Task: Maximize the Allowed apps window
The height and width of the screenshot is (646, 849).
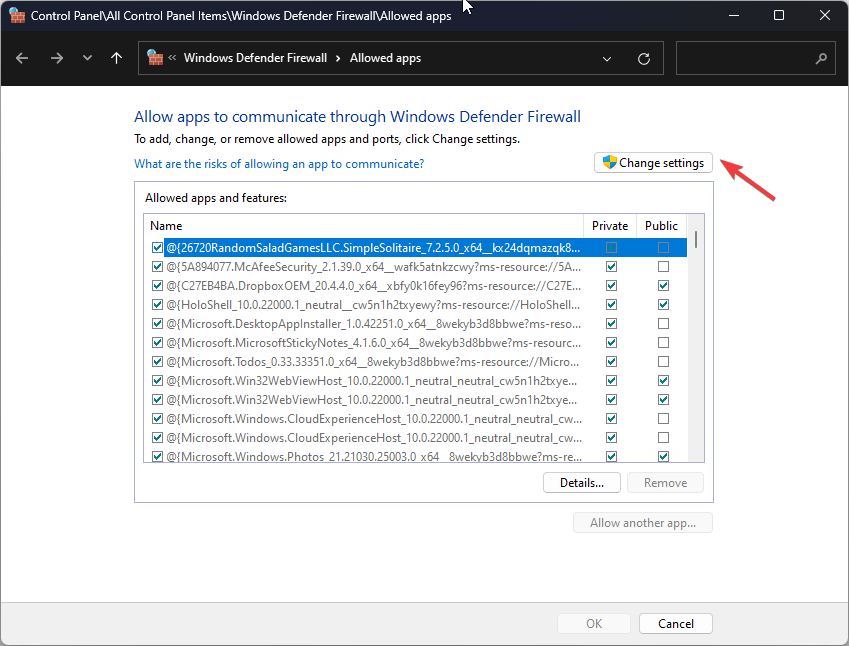Action: [x=779, y=15]
